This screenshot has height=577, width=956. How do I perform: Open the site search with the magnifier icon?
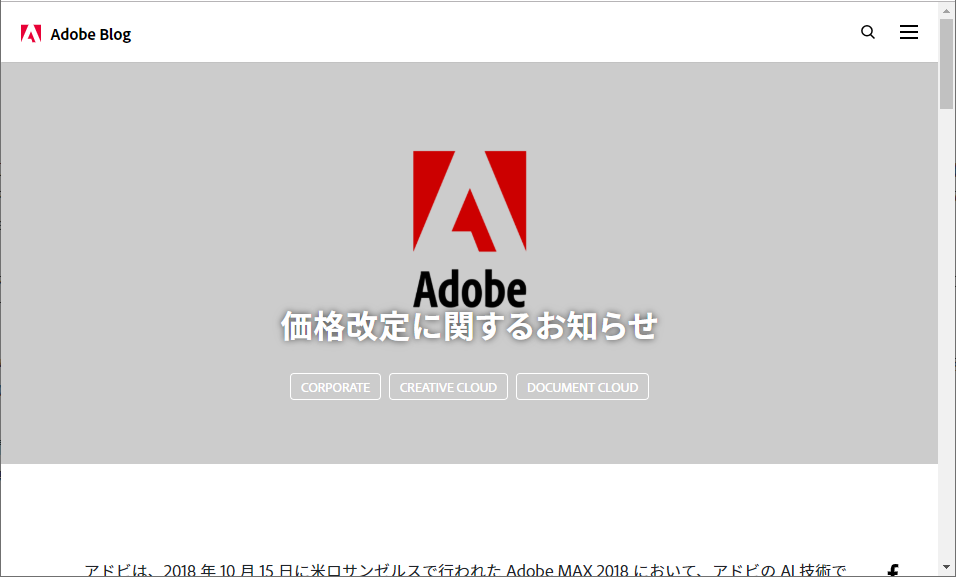[x=867, y=32]
